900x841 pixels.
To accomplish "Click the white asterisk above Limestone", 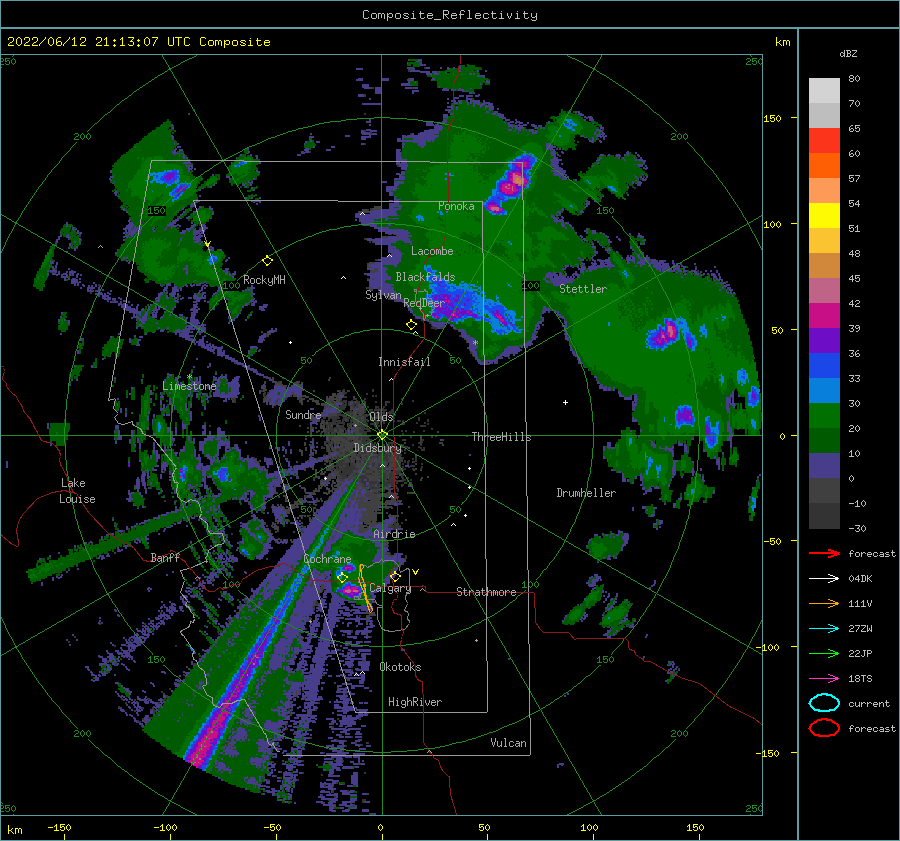I will click(x=189, y=377).
